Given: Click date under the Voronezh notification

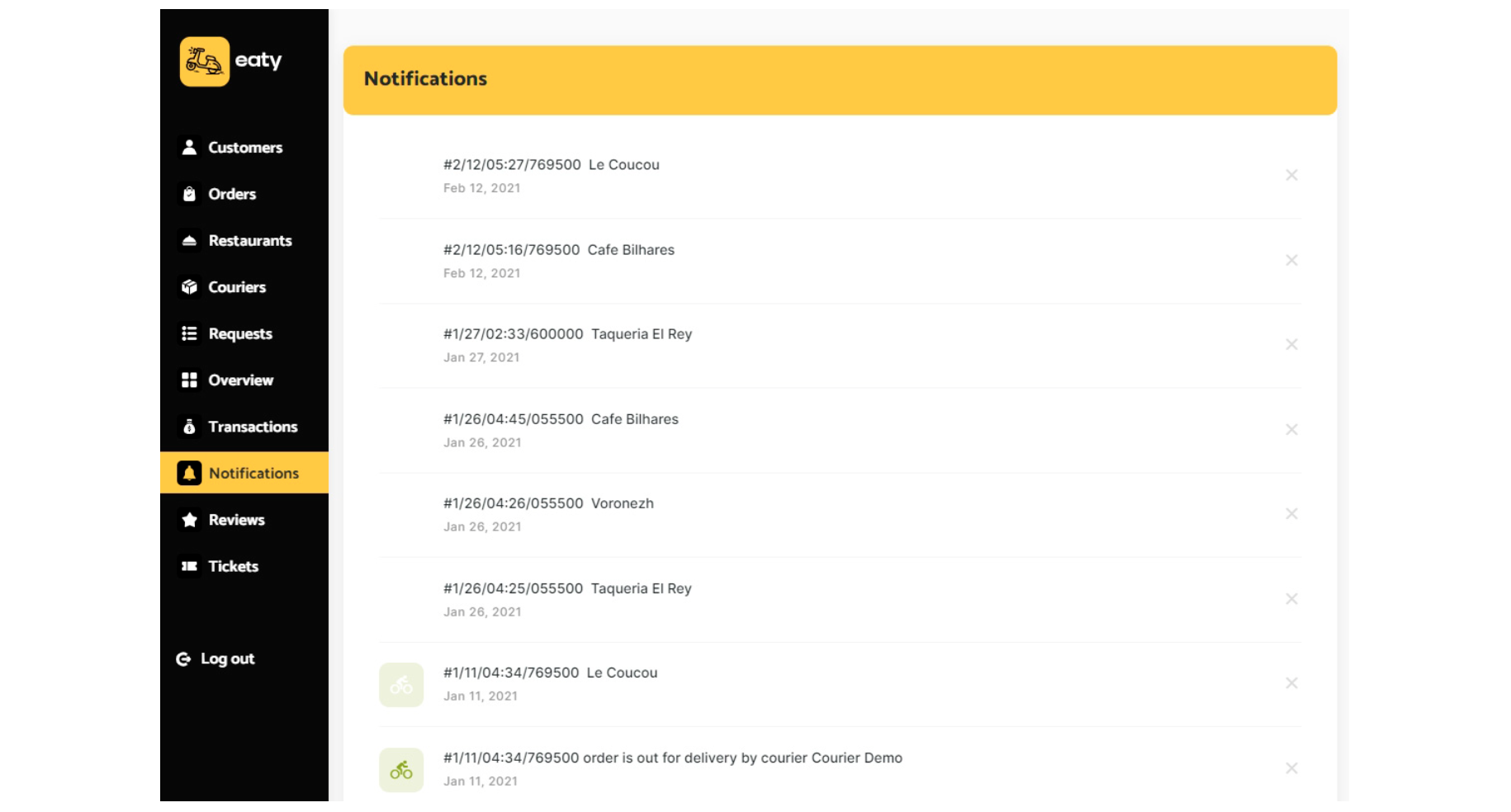Looking at the screenshot, I should [x=482, y=526].
